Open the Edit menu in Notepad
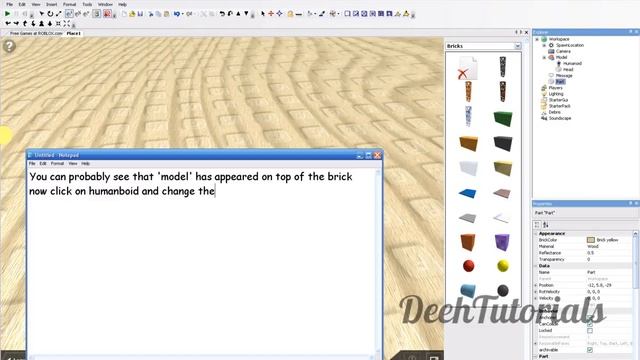 [43, 163]
